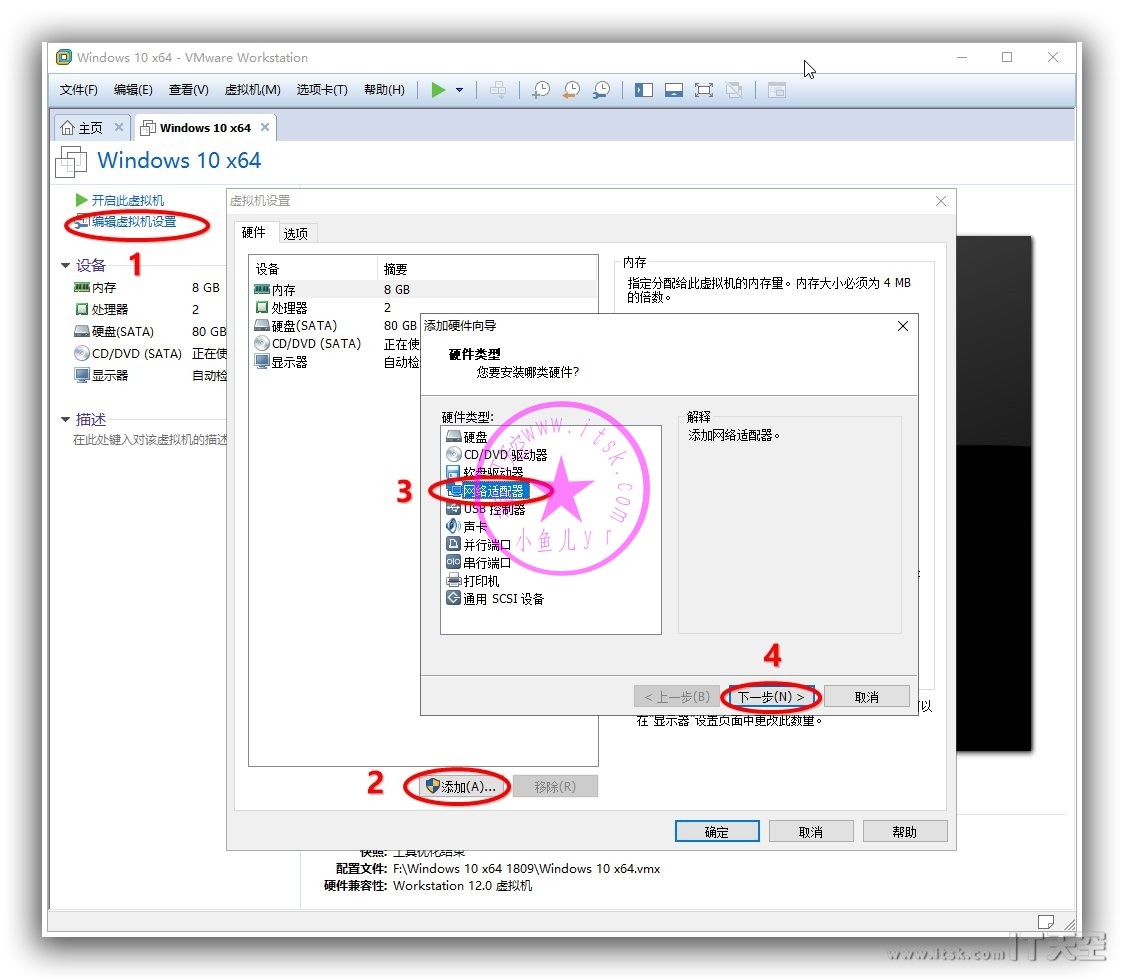
Task: Select the 内存 row in the settings hardware list
Action: pyautogui.click(x=424, y=290)
